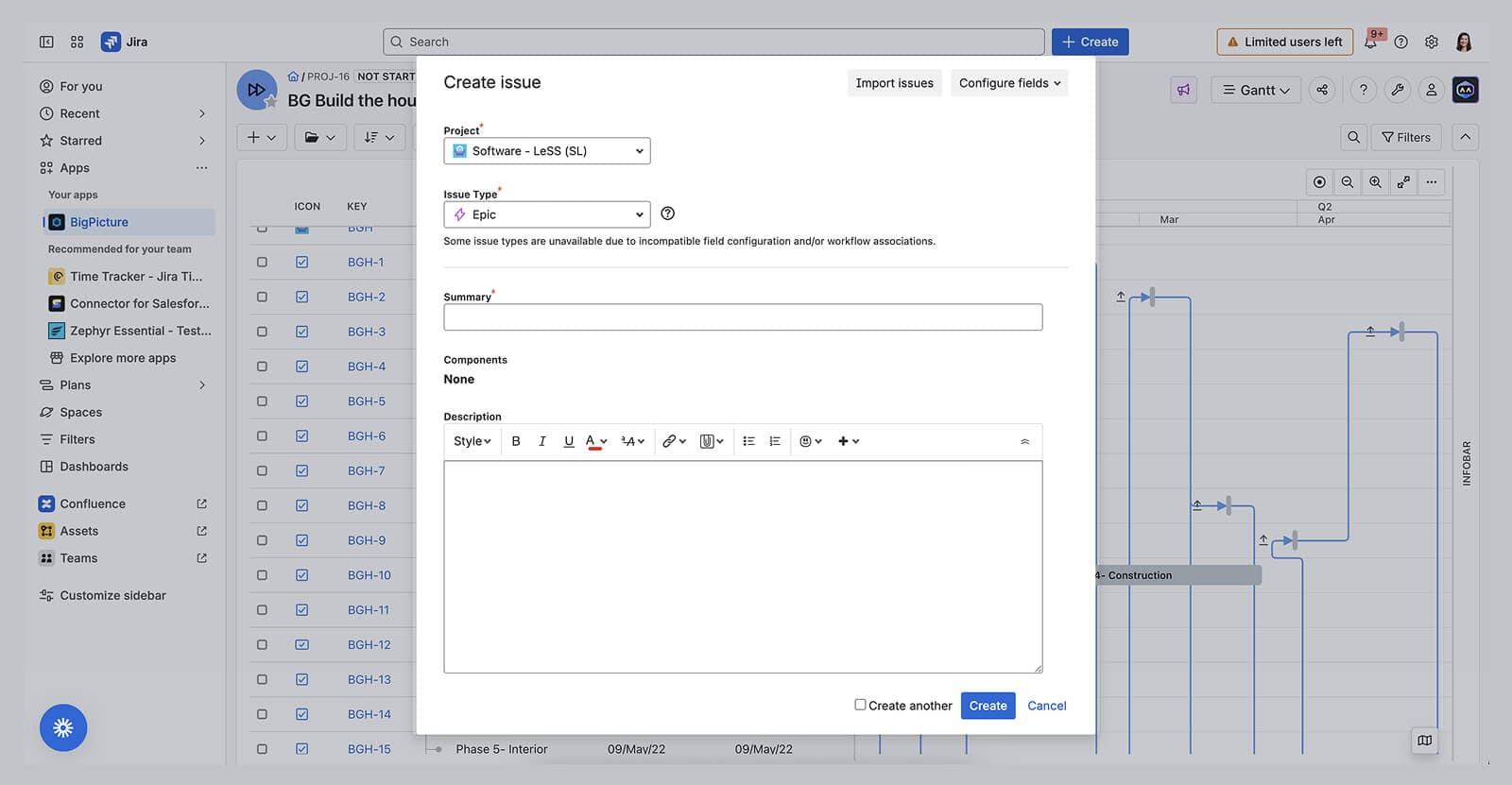This screenshot has width=1512, height=785.
Task: Open the wrench tools icon
Action: pyautogui.click(x=1398, y=90)
